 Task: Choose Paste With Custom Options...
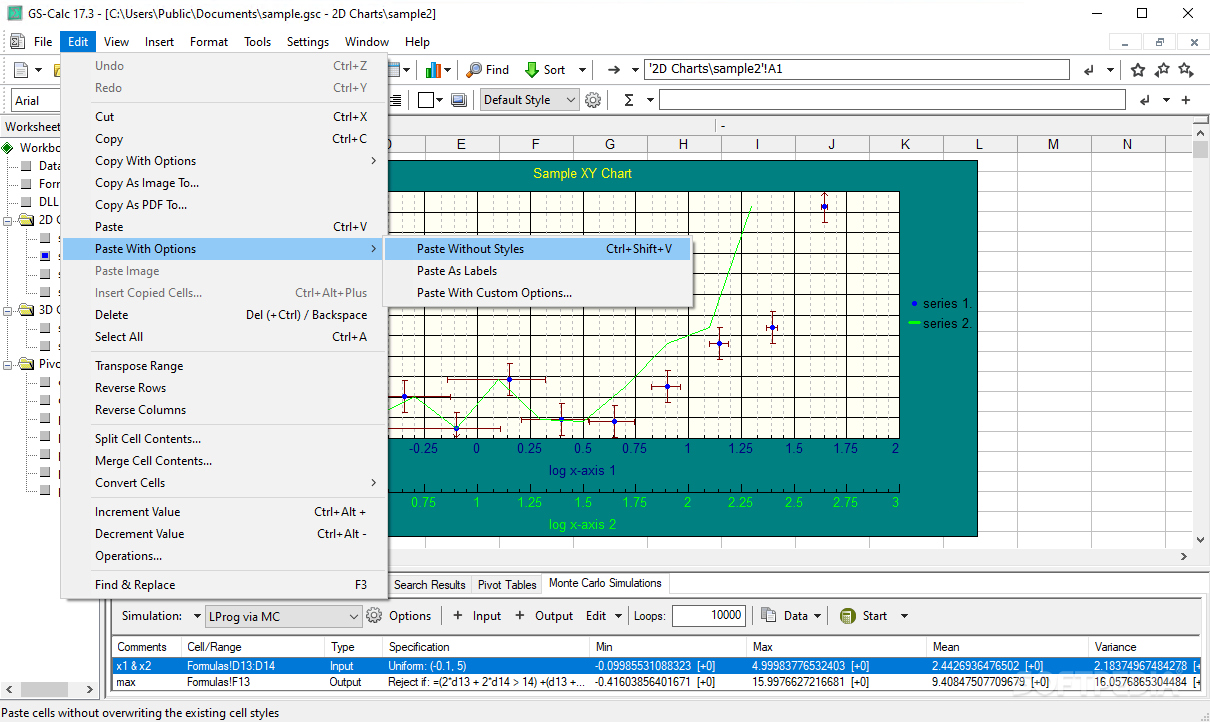pyautogui.click(x=538, y=293)
